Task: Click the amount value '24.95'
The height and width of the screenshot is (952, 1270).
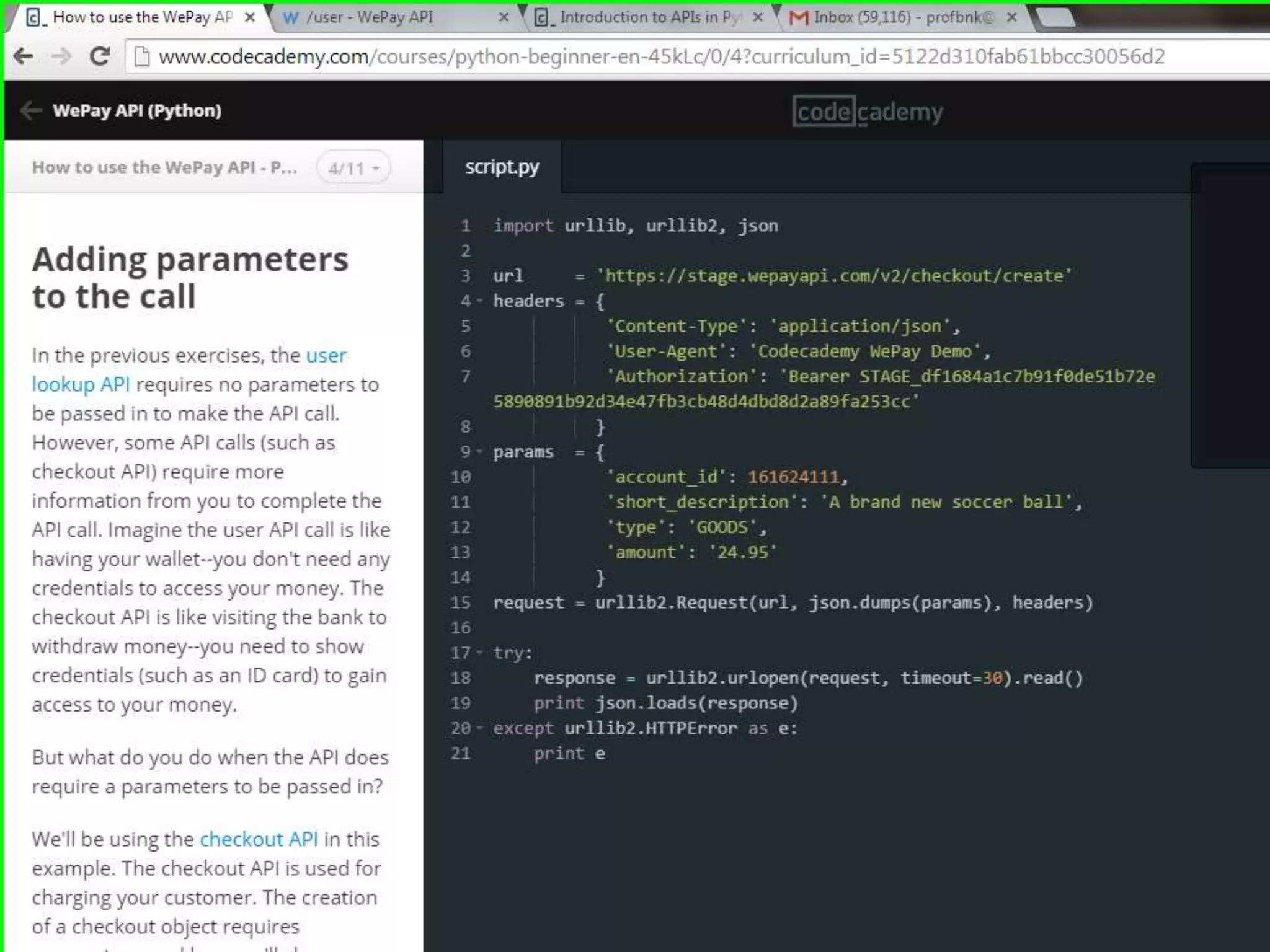Action: (742, 552)
